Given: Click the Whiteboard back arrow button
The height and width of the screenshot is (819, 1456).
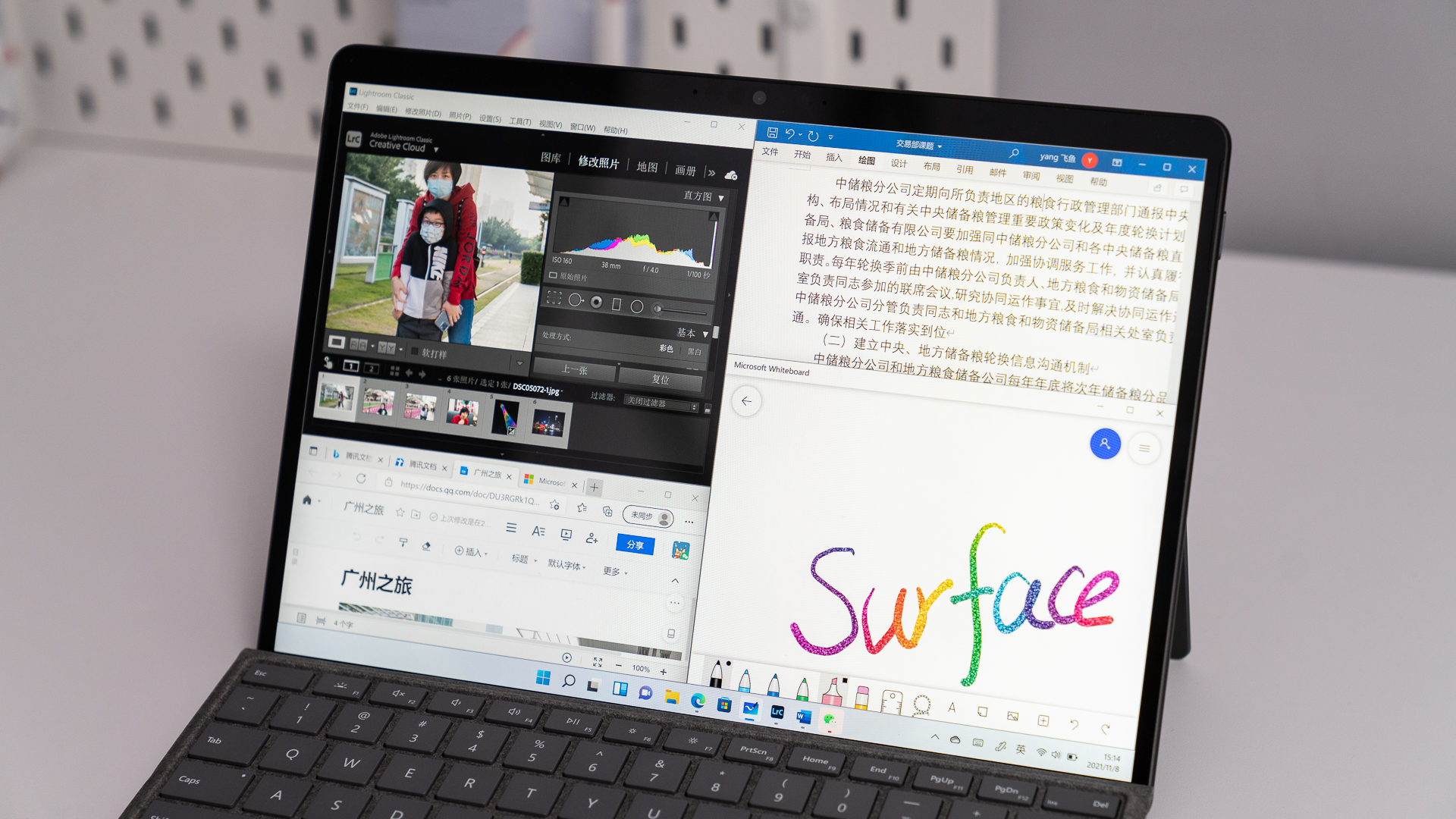Looking at the screenshot, I should (x=746, y=401).
